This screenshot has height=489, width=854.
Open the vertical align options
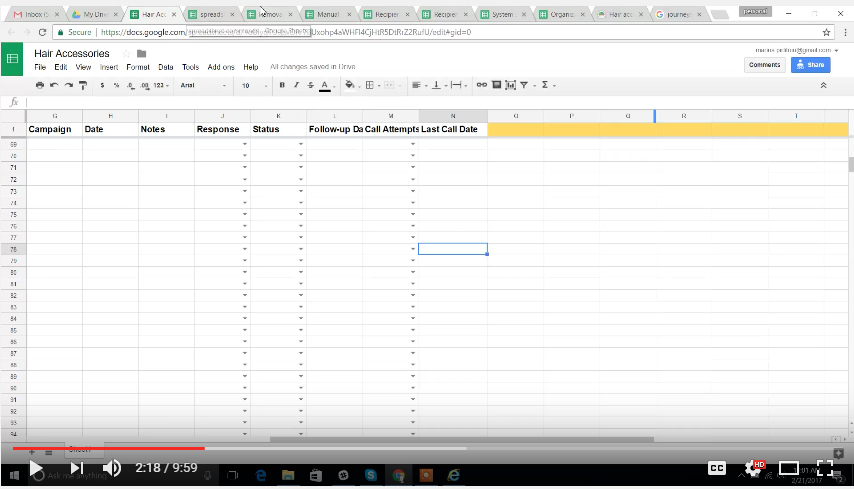436,85
